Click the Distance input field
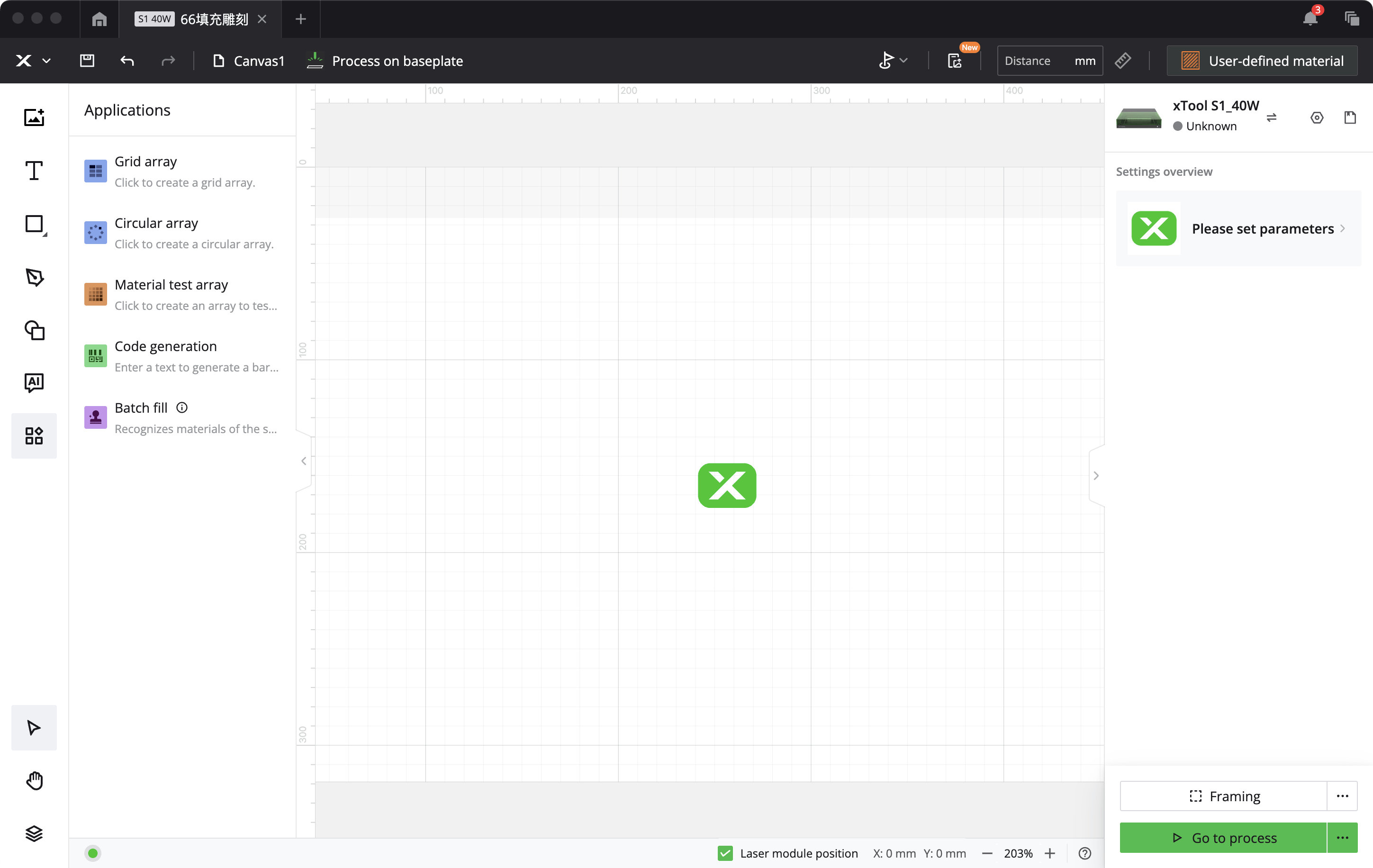This screenshot has width=1373, height=868. click(1050, 61)
